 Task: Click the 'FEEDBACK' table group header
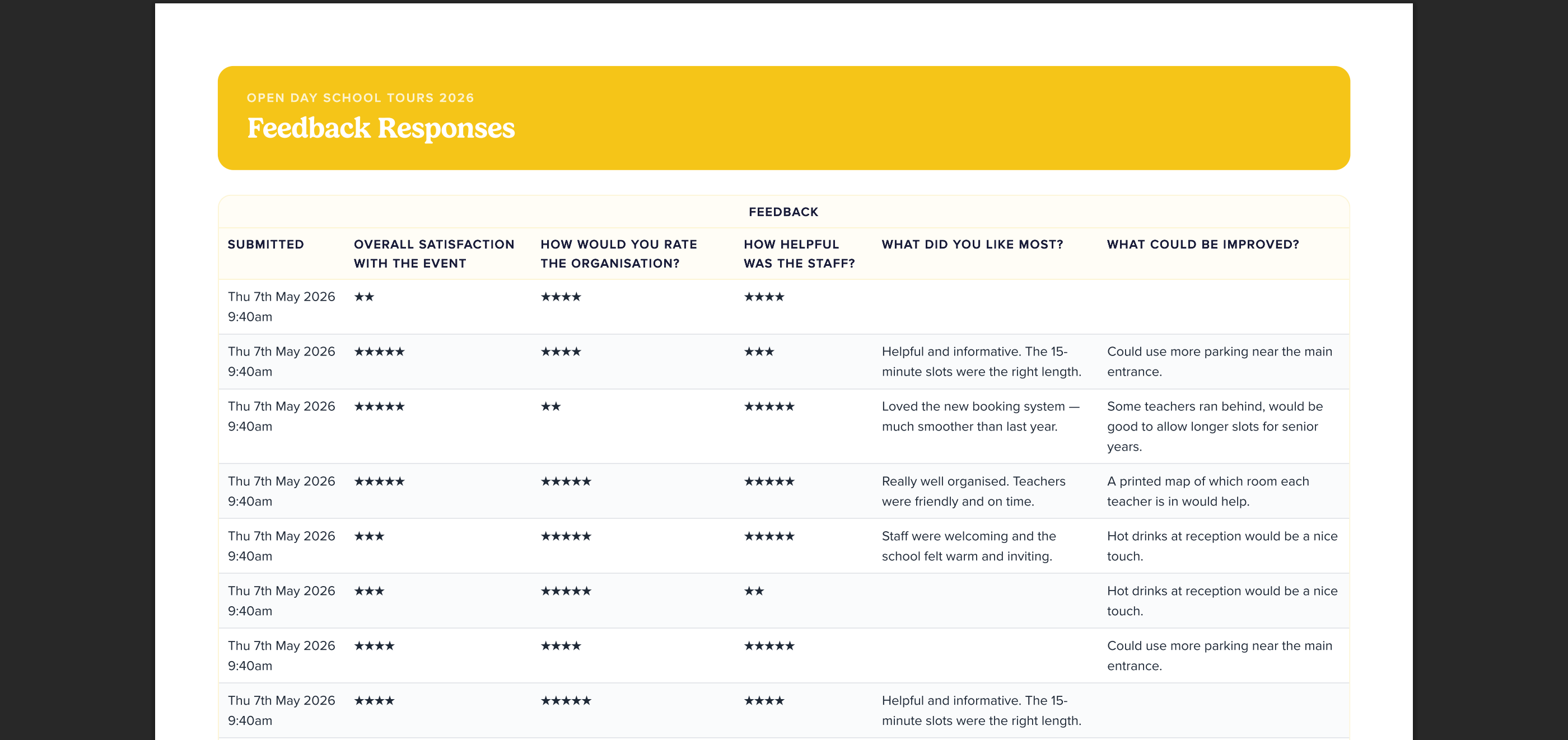(x=783, y=212)
